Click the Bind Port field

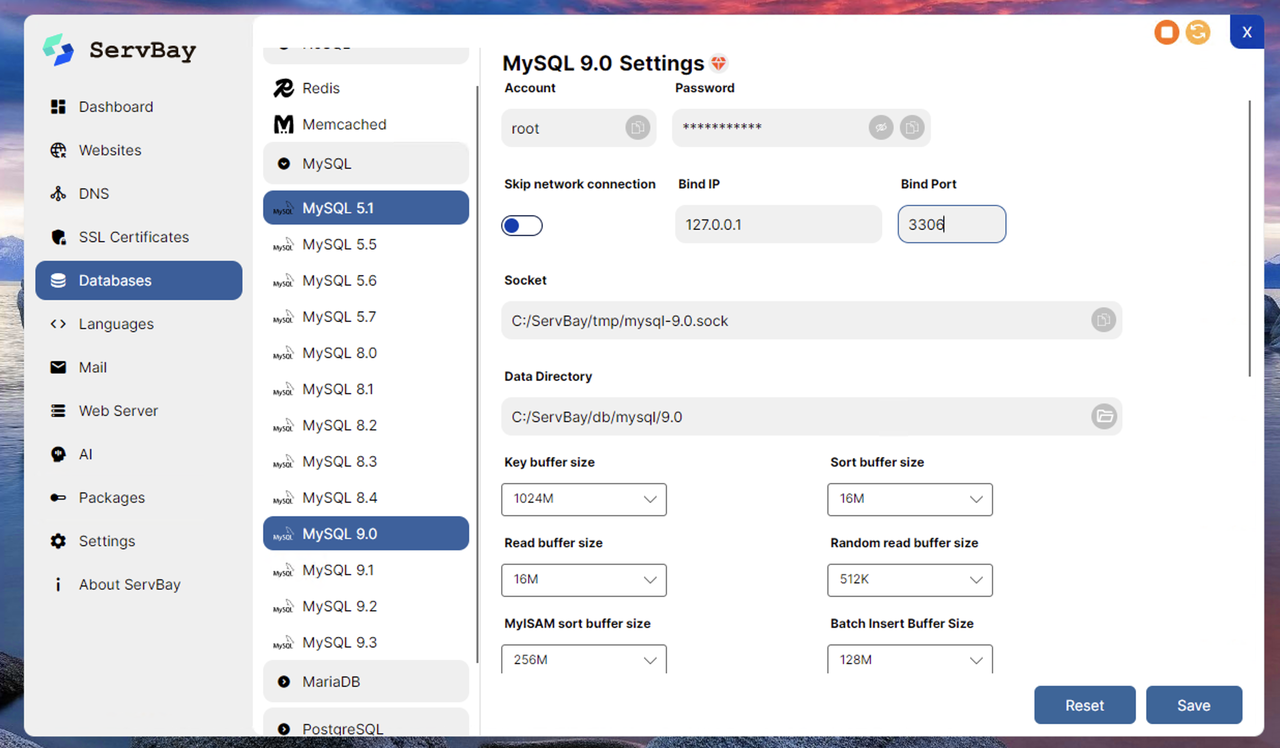pos(952,224)
